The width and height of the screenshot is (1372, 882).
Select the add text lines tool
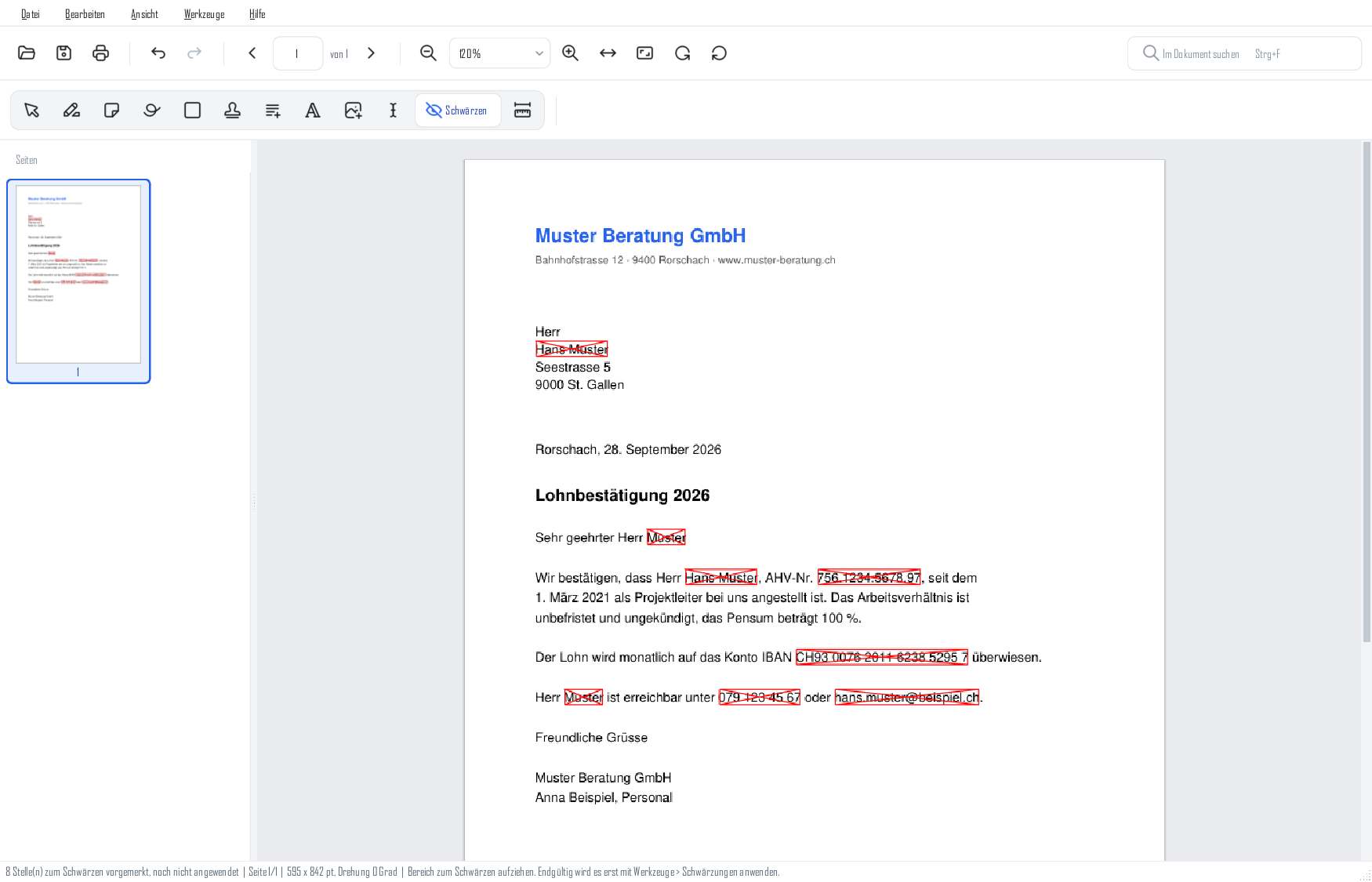[273, 111]
